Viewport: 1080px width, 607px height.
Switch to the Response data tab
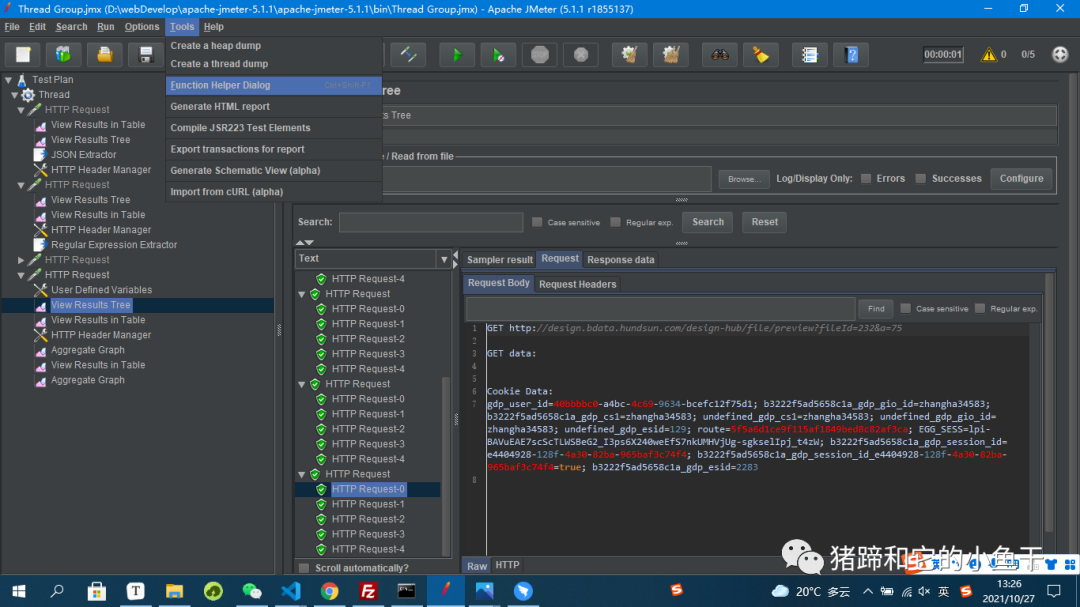[x=620, y=260]
